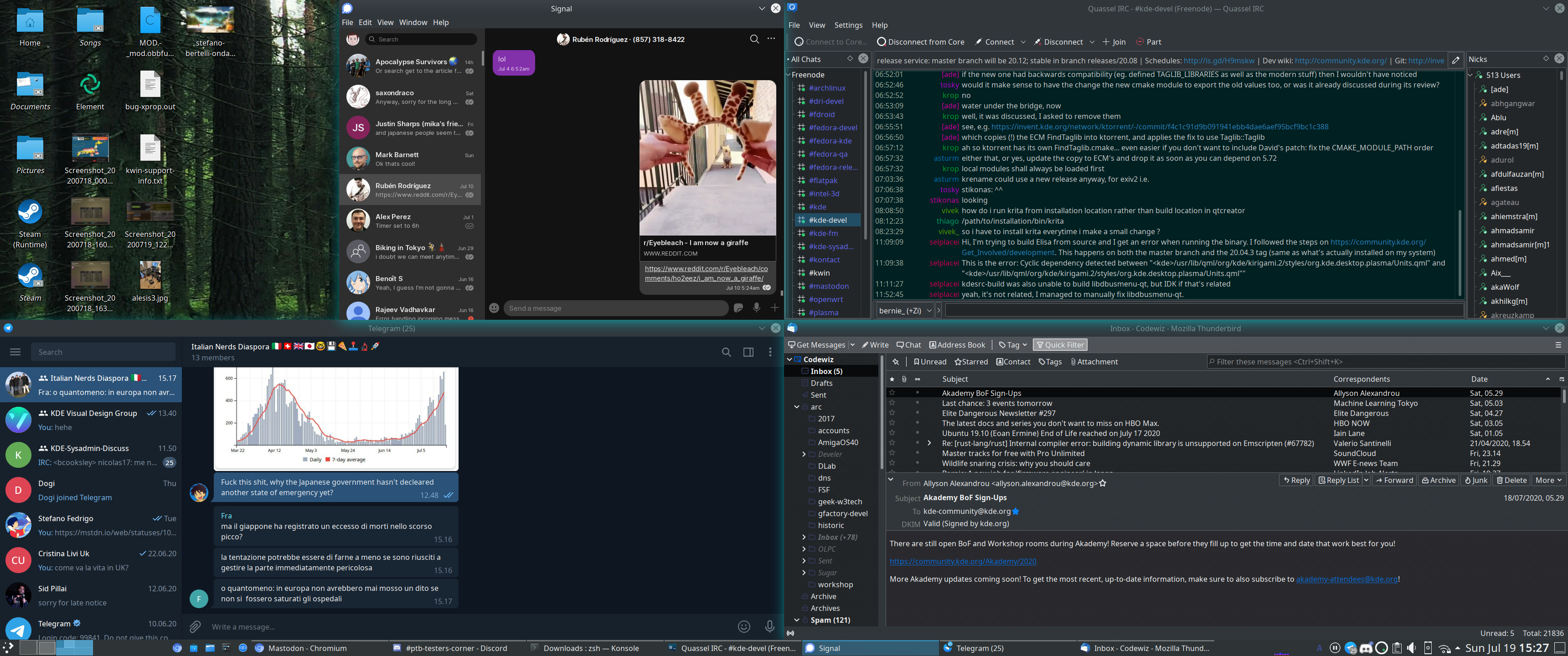Toggle Thunderbird Quick Filter bar

(1060, 344)
